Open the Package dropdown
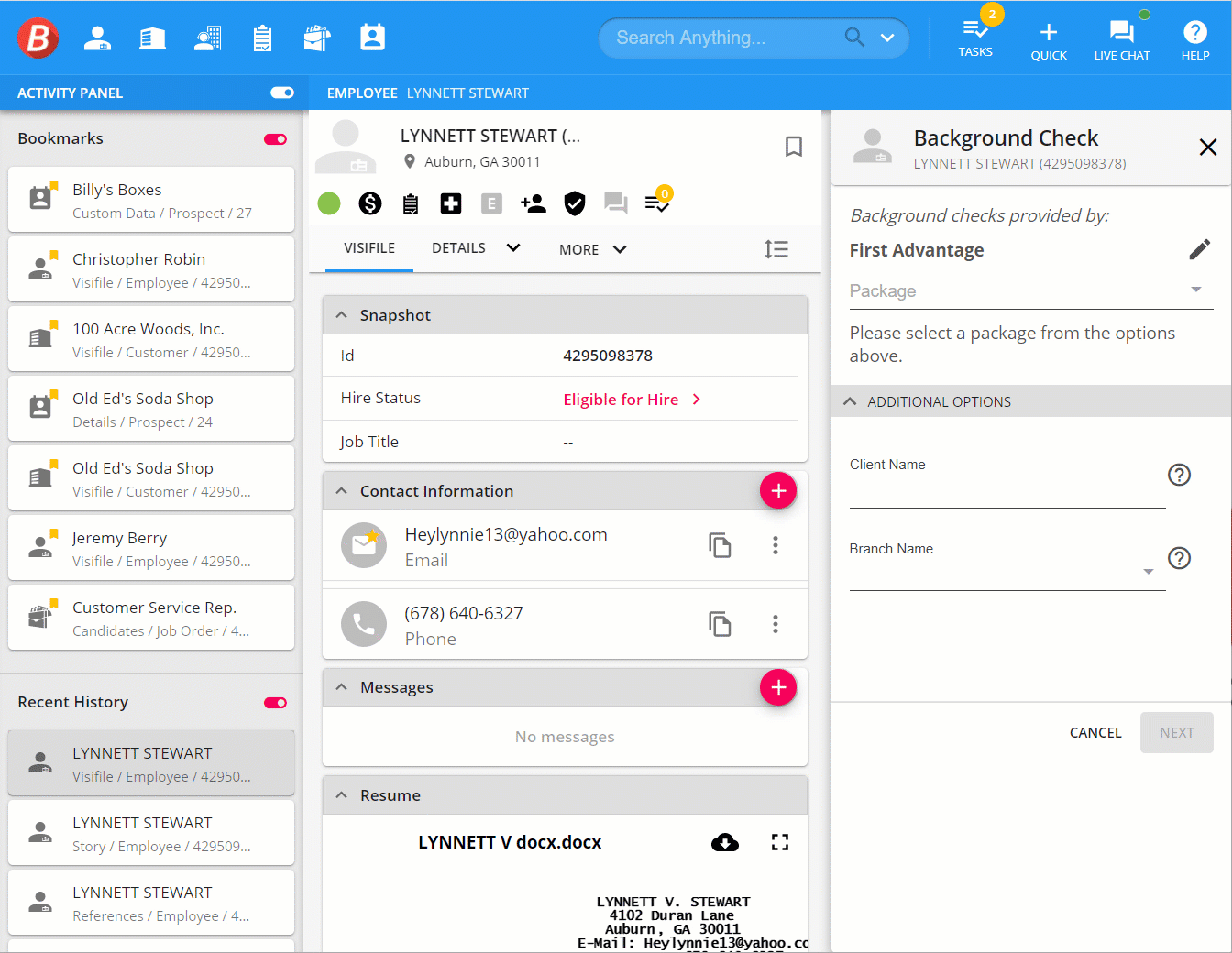Screen dimensions: 1232x953 click(x=1031, y=291)
